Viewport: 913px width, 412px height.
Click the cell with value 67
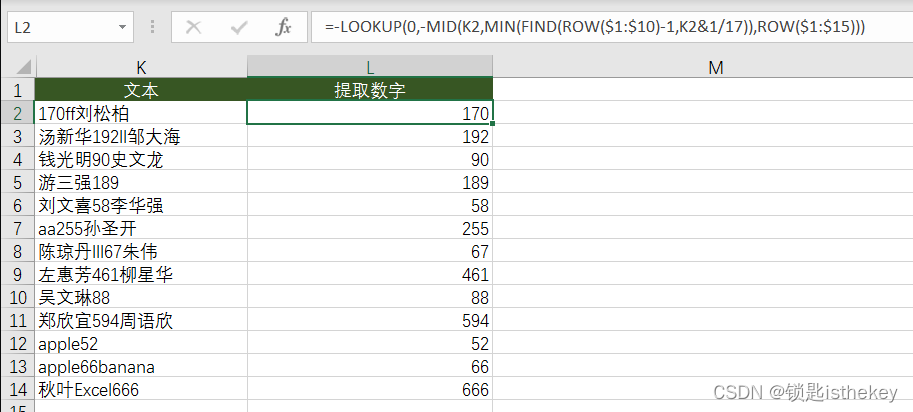click(x=370, y=251)
